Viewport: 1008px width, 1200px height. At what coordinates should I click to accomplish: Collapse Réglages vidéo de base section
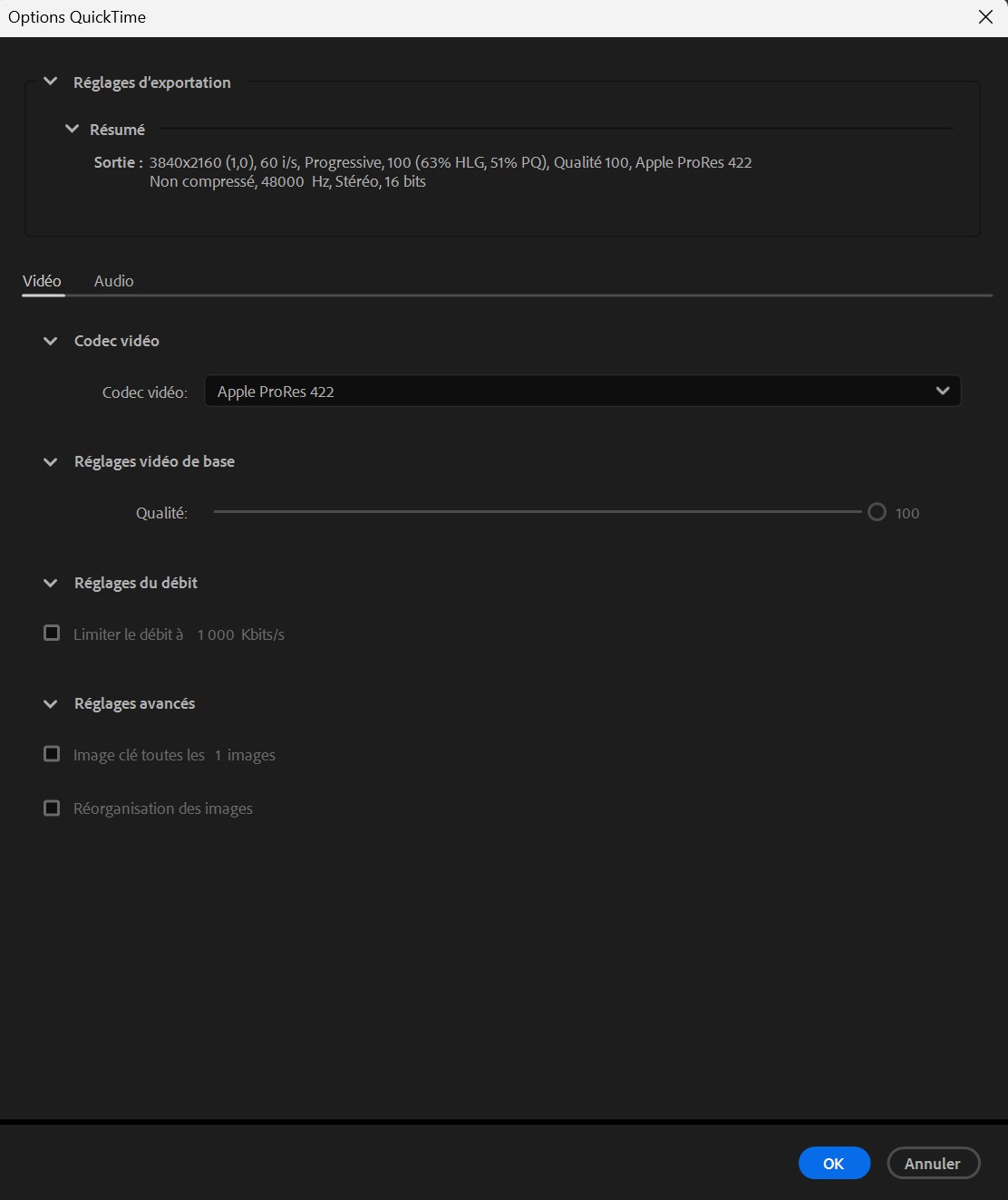51,461
